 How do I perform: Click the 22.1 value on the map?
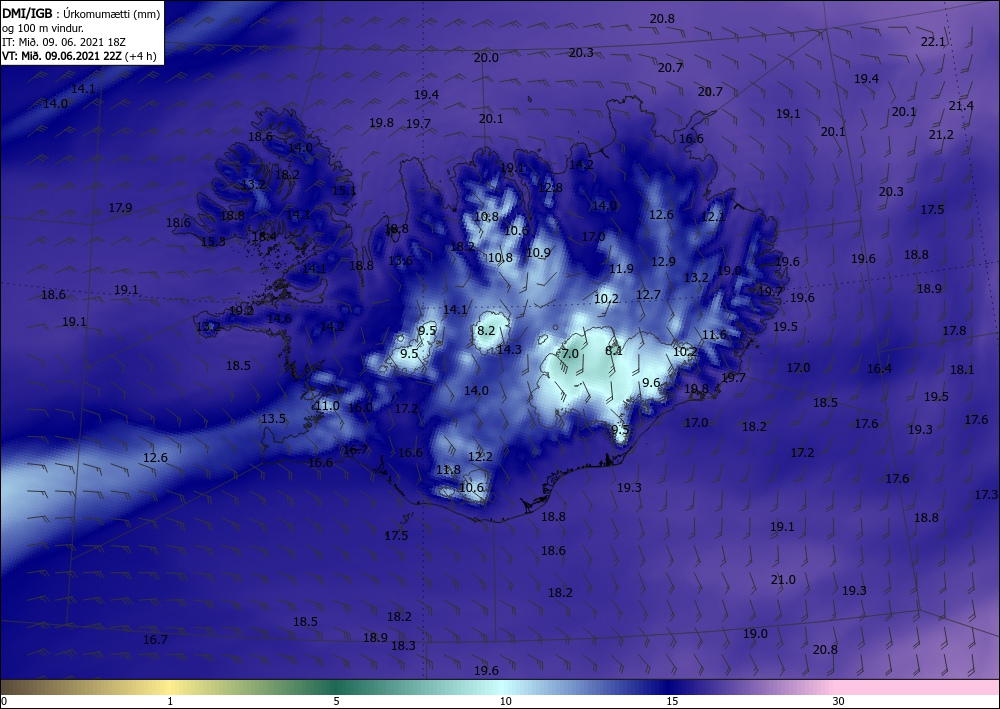933,42
